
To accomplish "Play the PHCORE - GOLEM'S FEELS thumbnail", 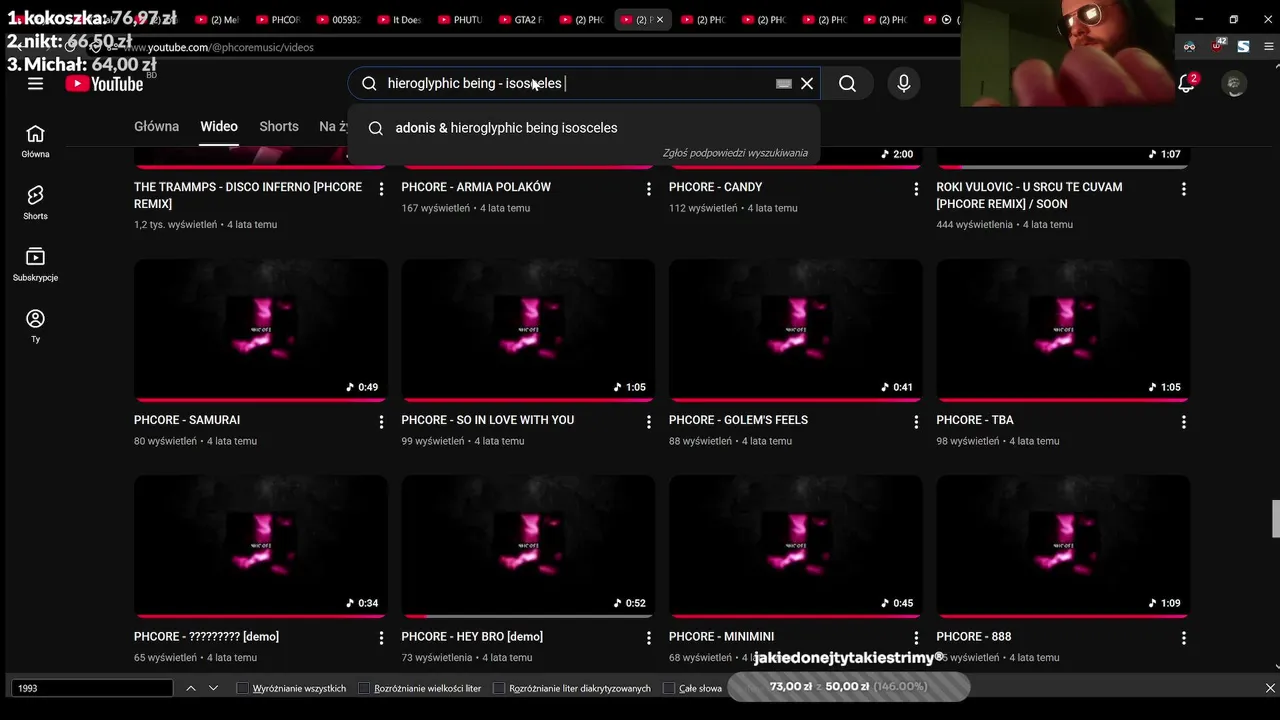I will tap(796, 330).
